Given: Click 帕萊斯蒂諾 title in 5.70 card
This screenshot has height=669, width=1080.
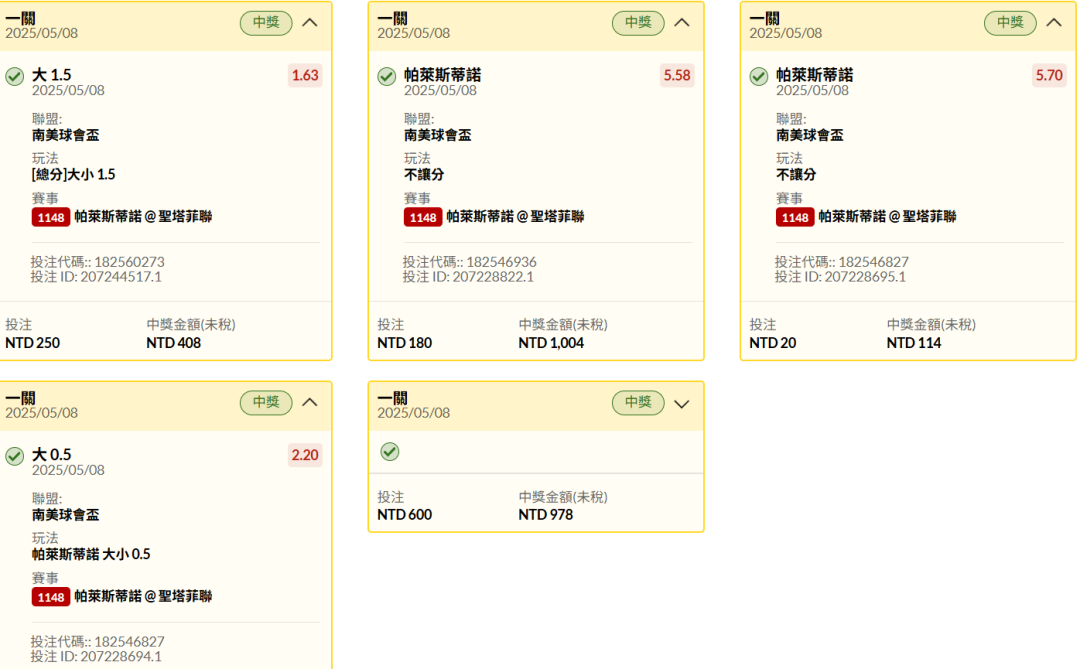Looking at the screenshot, I should point(814,74).
